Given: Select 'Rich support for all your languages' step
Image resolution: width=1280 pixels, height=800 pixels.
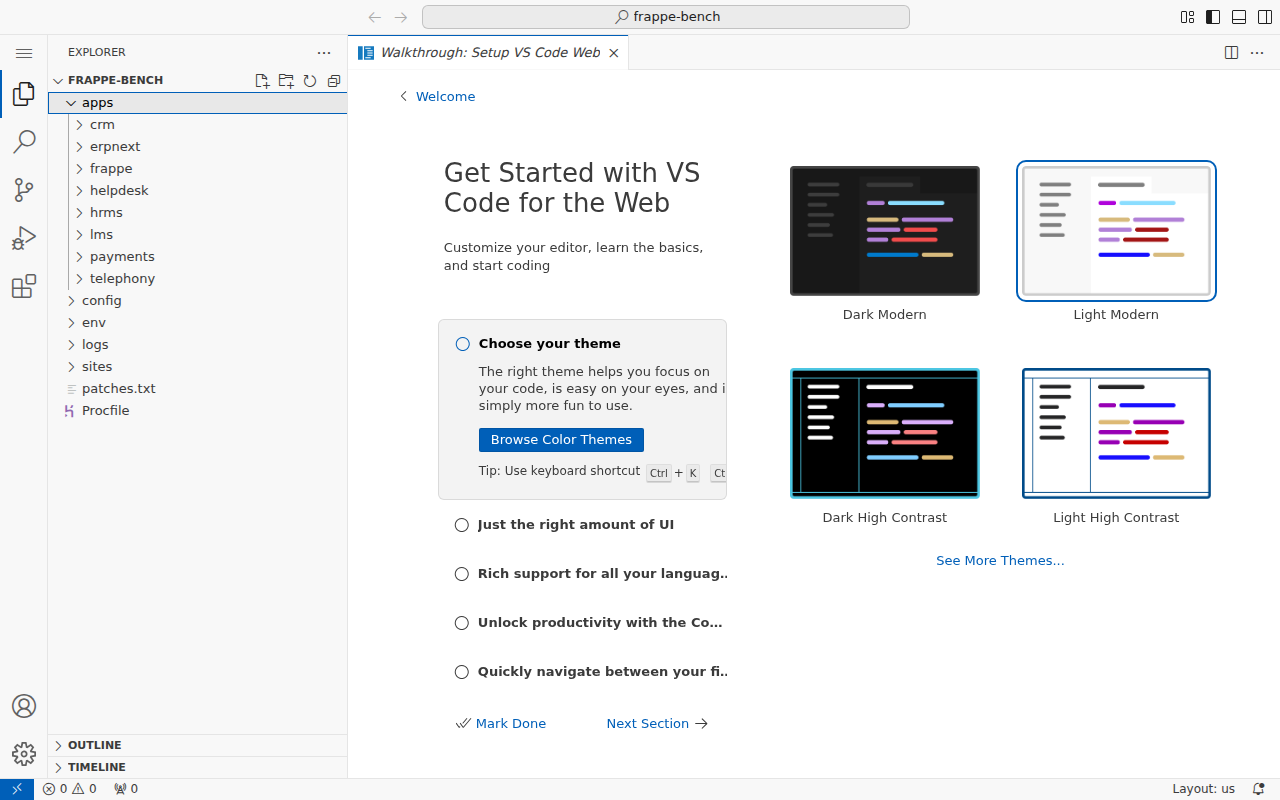Looking at the screenshot, I should (583, 574).
